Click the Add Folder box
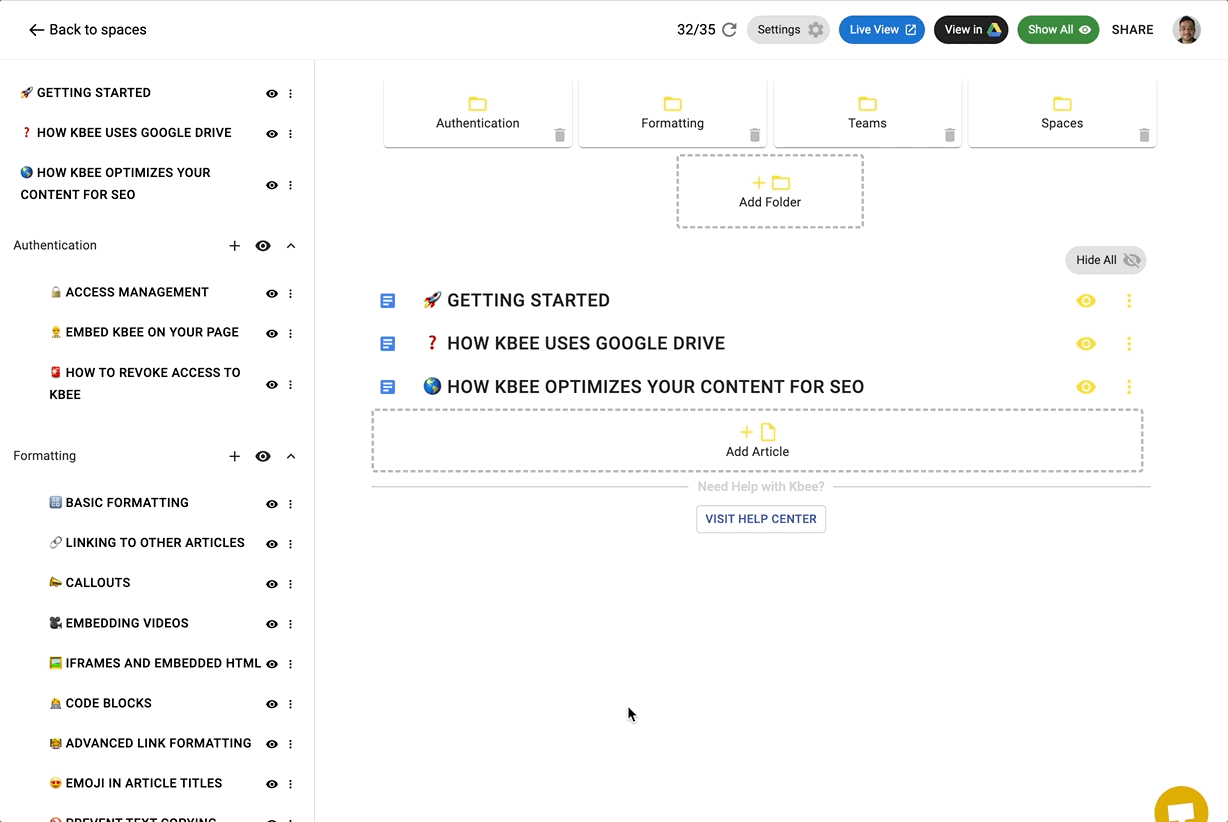Viewport: 1228px width, 822px height. pyautogui.click(x=770, y=191)
